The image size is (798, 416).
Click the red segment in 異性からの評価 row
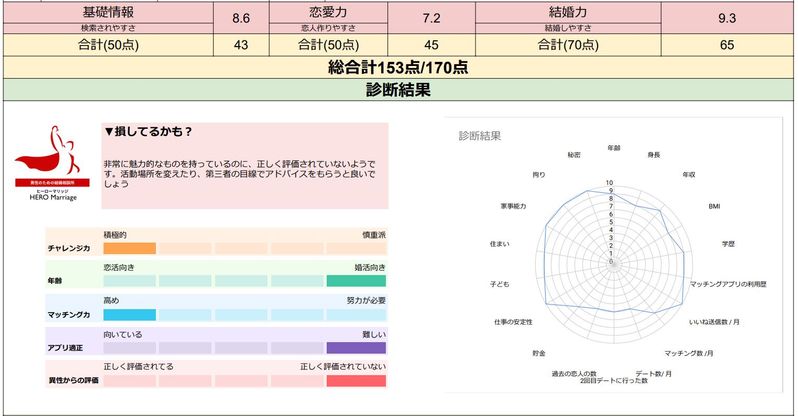[355, 381]
